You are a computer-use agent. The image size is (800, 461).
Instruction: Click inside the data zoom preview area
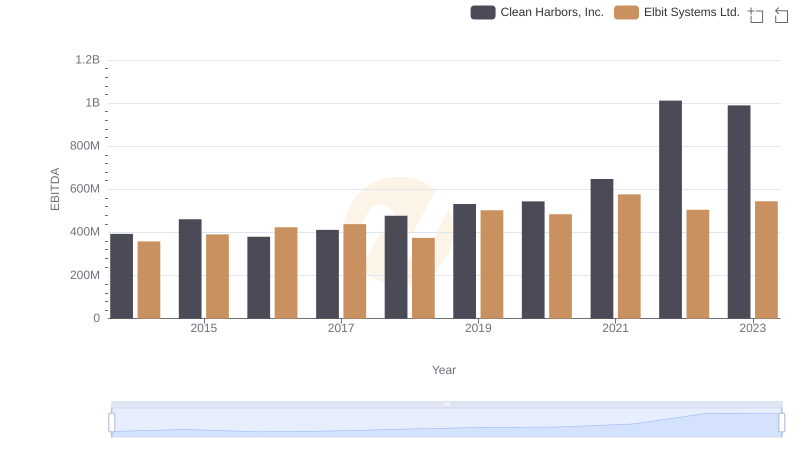click(446, 422)
